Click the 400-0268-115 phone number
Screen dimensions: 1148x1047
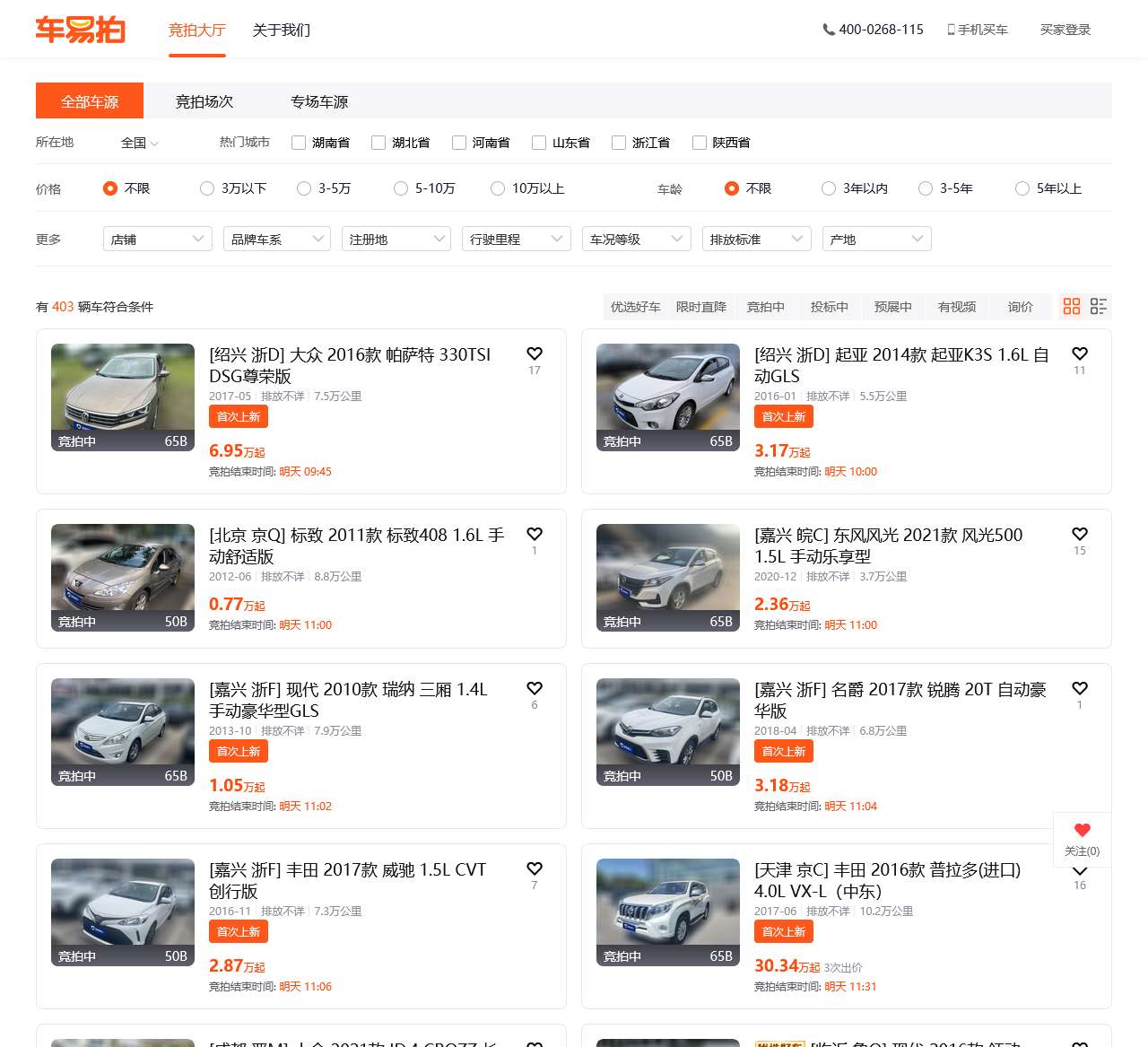point(881,30)
